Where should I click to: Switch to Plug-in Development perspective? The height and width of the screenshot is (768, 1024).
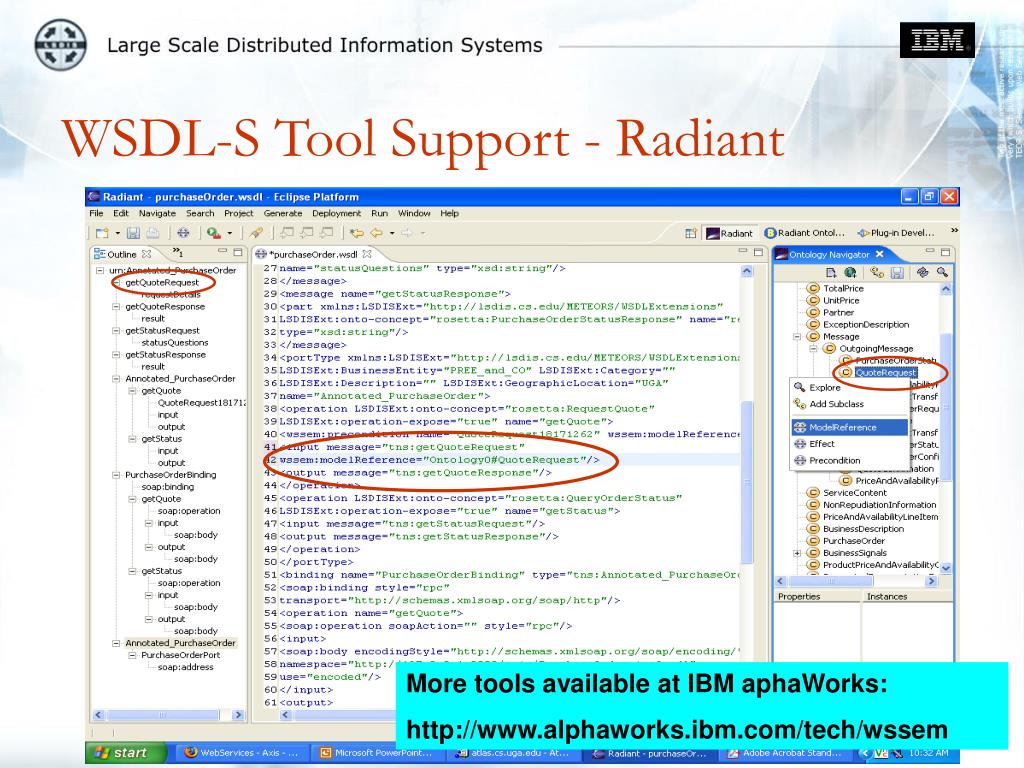(x=896, y=233)
